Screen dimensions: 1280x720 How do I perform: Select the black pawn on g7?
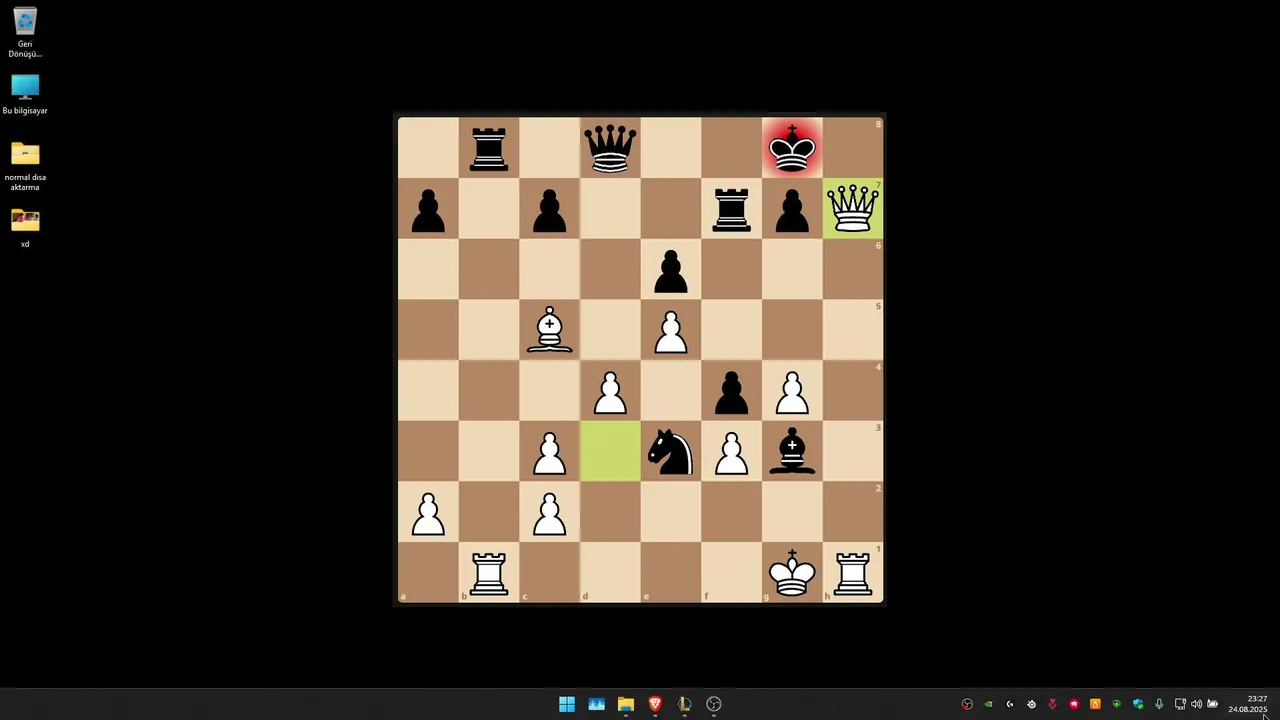point(792,209)
